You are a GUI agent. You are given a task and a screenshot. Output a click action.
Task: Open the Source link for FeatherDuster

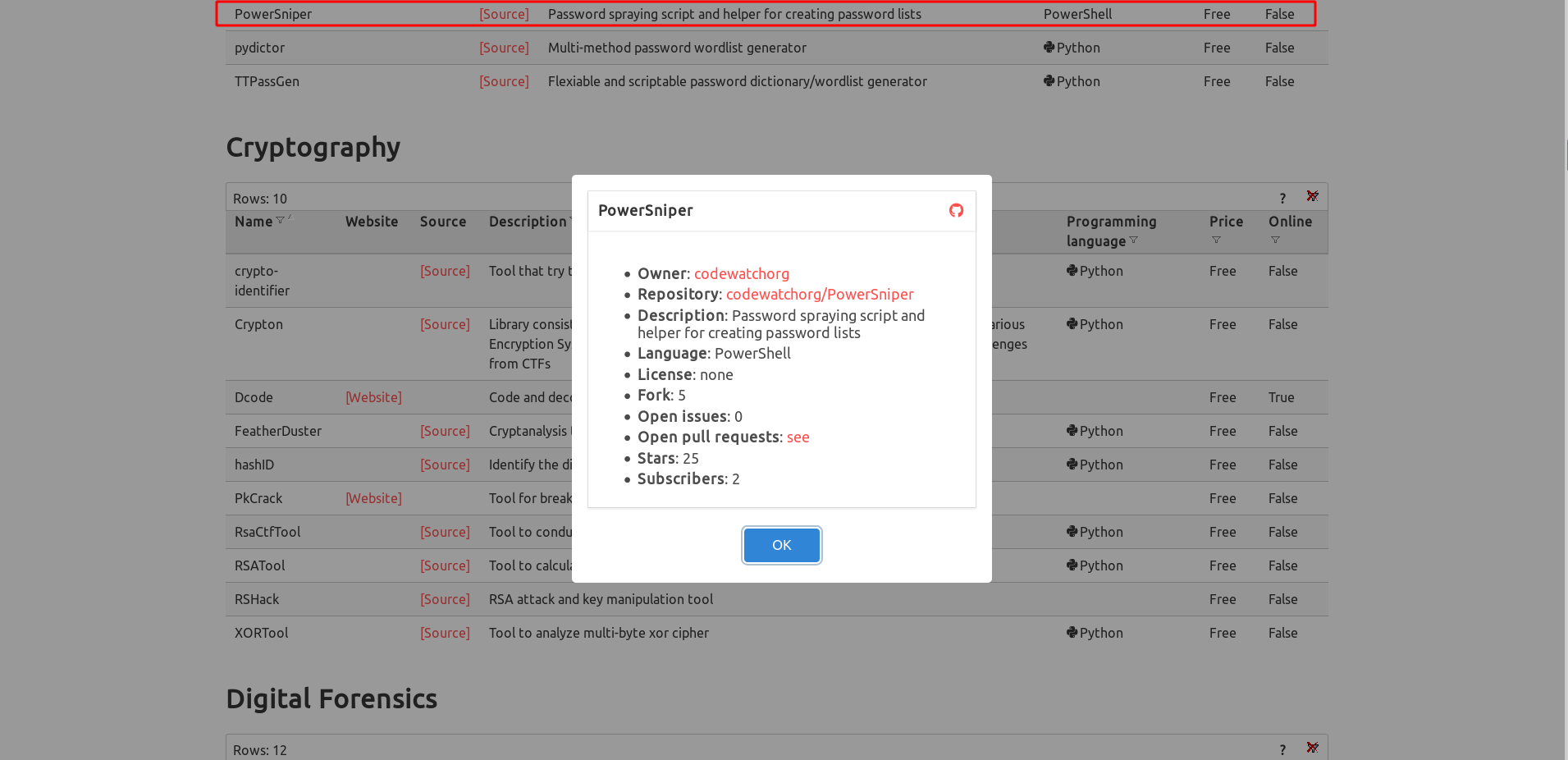[445, 432]
